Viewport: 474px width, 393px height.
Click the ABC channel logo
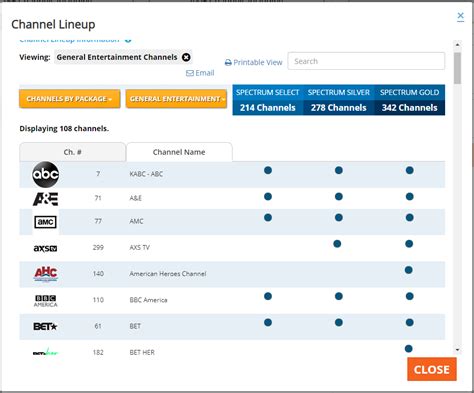46,174
